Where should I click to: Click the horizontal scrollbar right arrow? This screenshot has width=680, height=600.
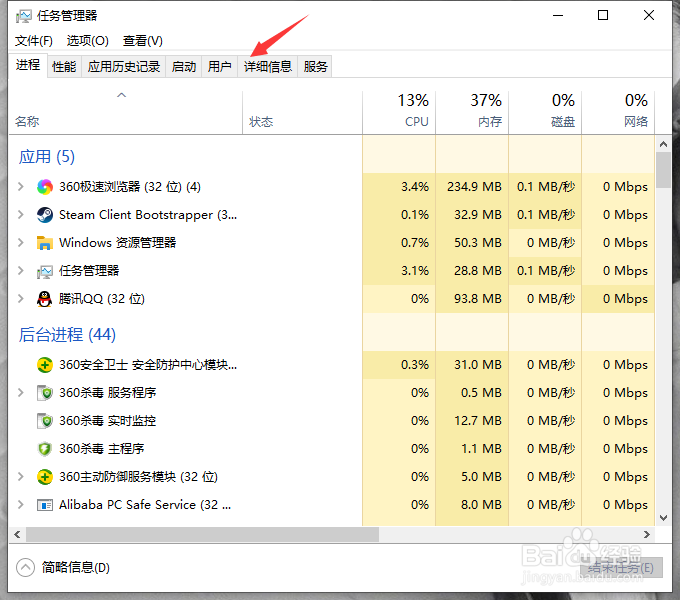coord(647,535)
